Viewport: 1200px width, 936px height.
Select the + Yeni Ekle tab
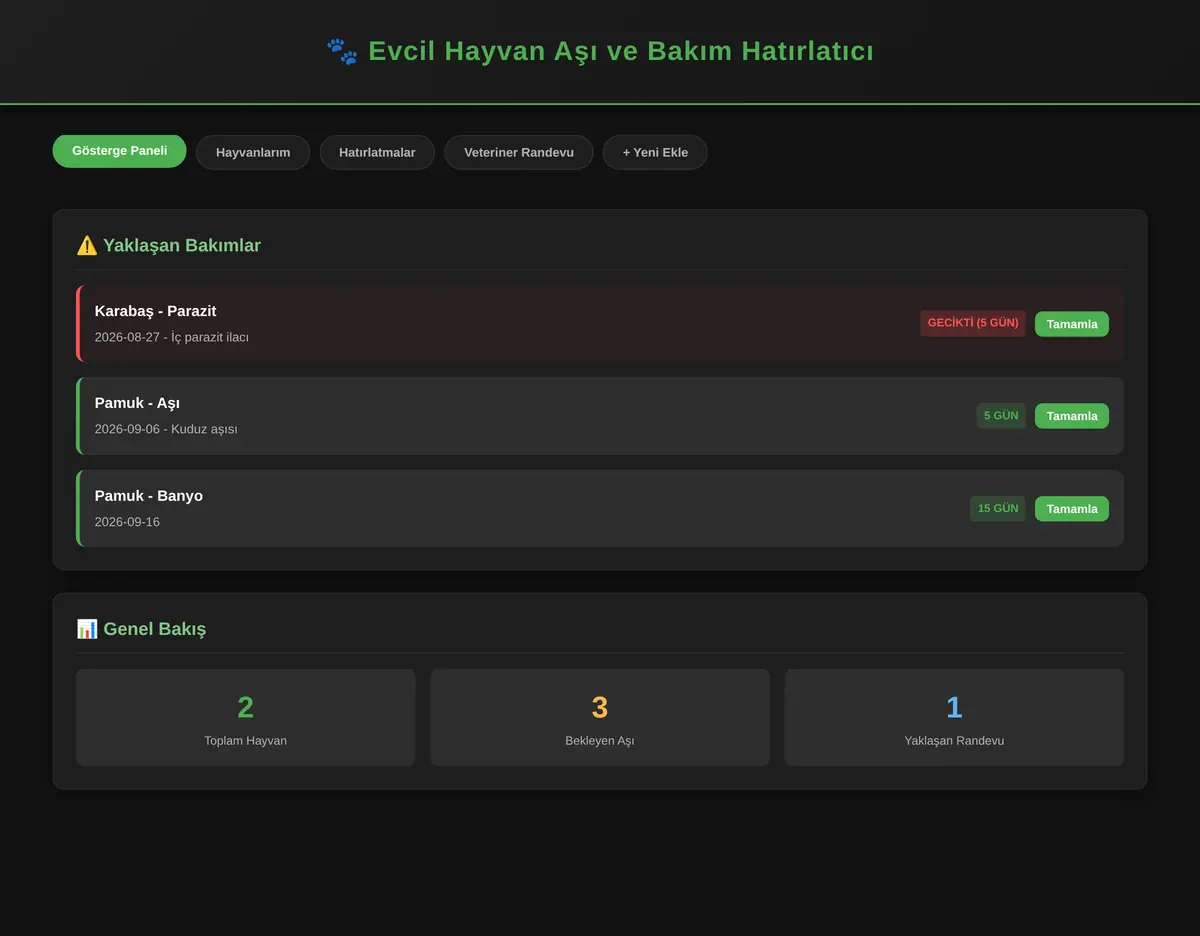point(655,152)
